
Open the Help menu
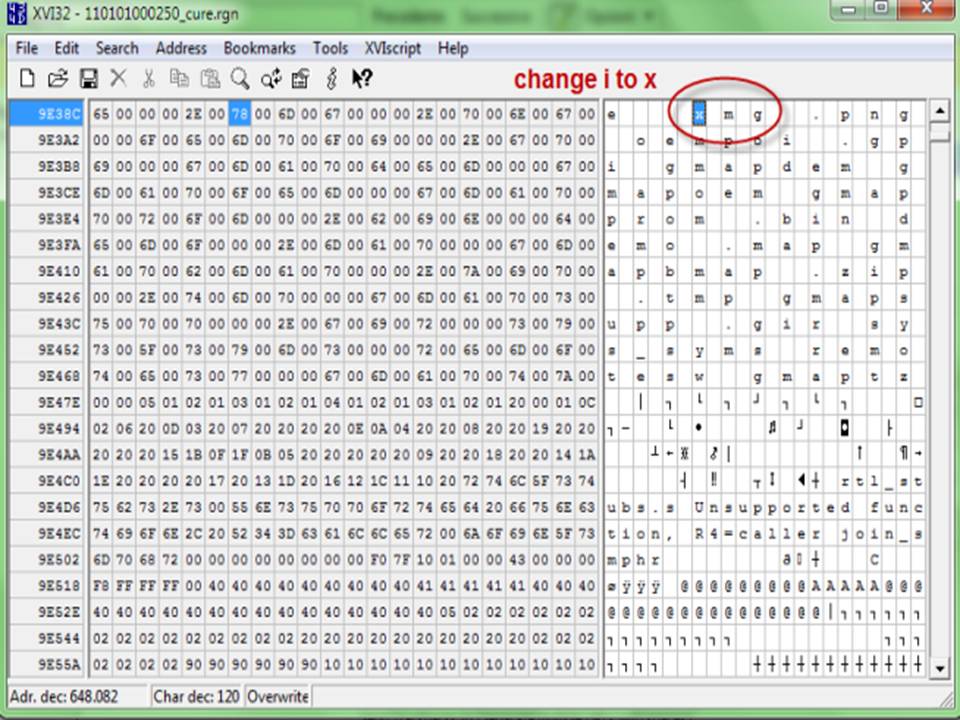point(453,48)
